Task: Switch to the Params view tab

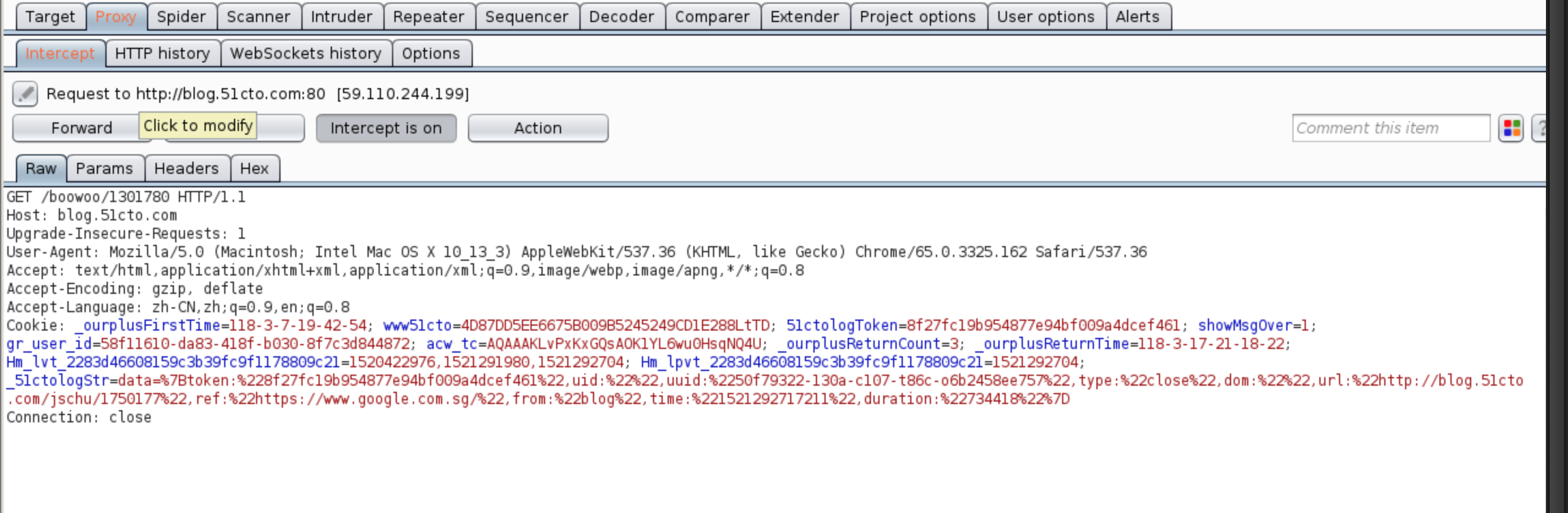Action: [x=105, y=168]
